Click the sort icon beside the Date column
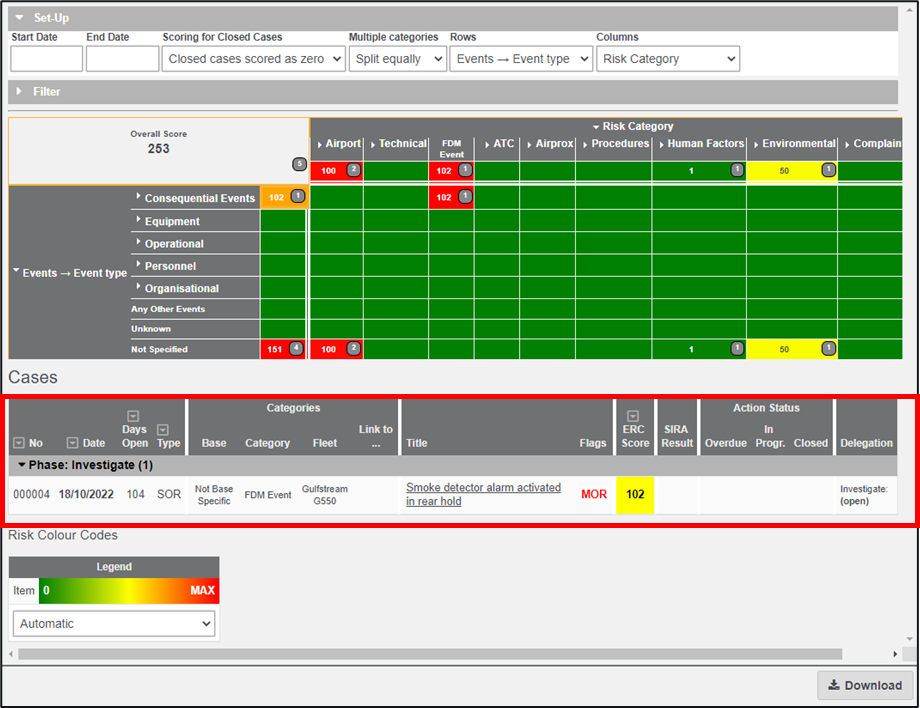 click(72, 443)
